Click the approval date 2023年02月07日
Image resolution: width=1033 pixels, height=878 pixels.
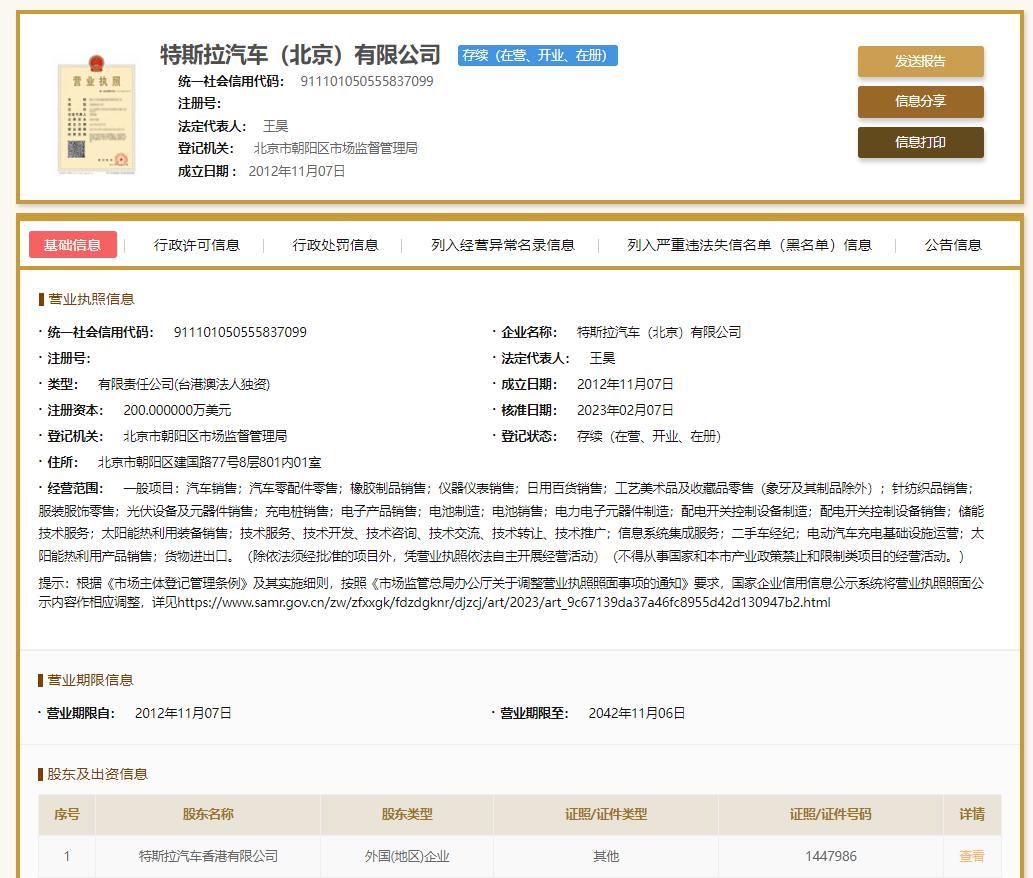625,410
